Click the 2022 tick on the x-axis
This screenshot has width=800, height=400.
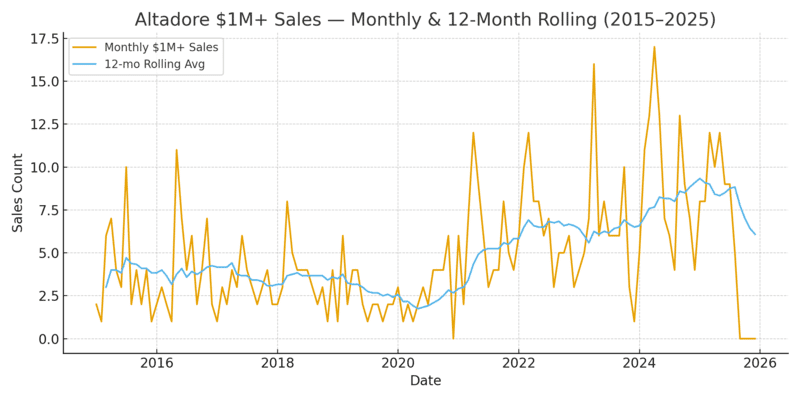519,361
